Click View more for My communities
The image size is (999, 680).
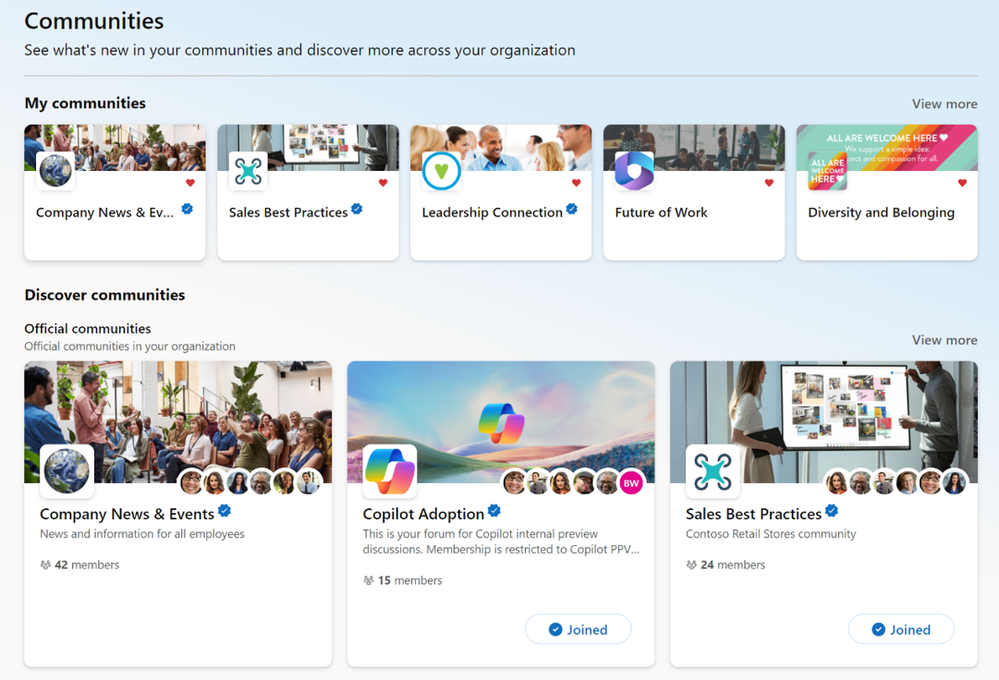click(x=944, y=104)
